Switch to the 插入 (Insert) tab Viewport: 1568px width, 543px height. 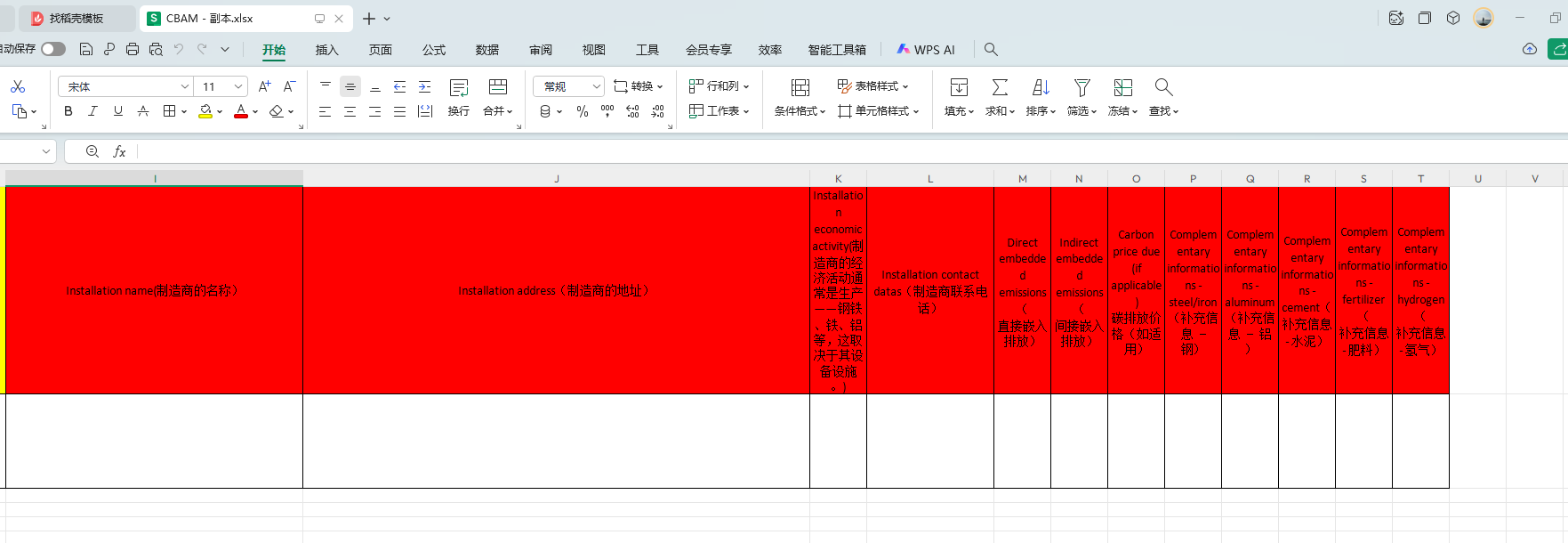tap(326, 50)
